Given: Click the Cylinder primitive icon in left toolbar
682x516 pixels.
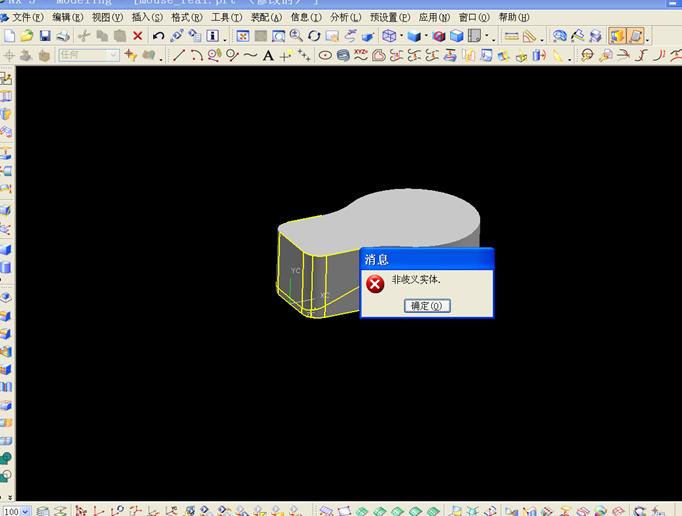Looking at the screenshot, I should pos(6,267).
